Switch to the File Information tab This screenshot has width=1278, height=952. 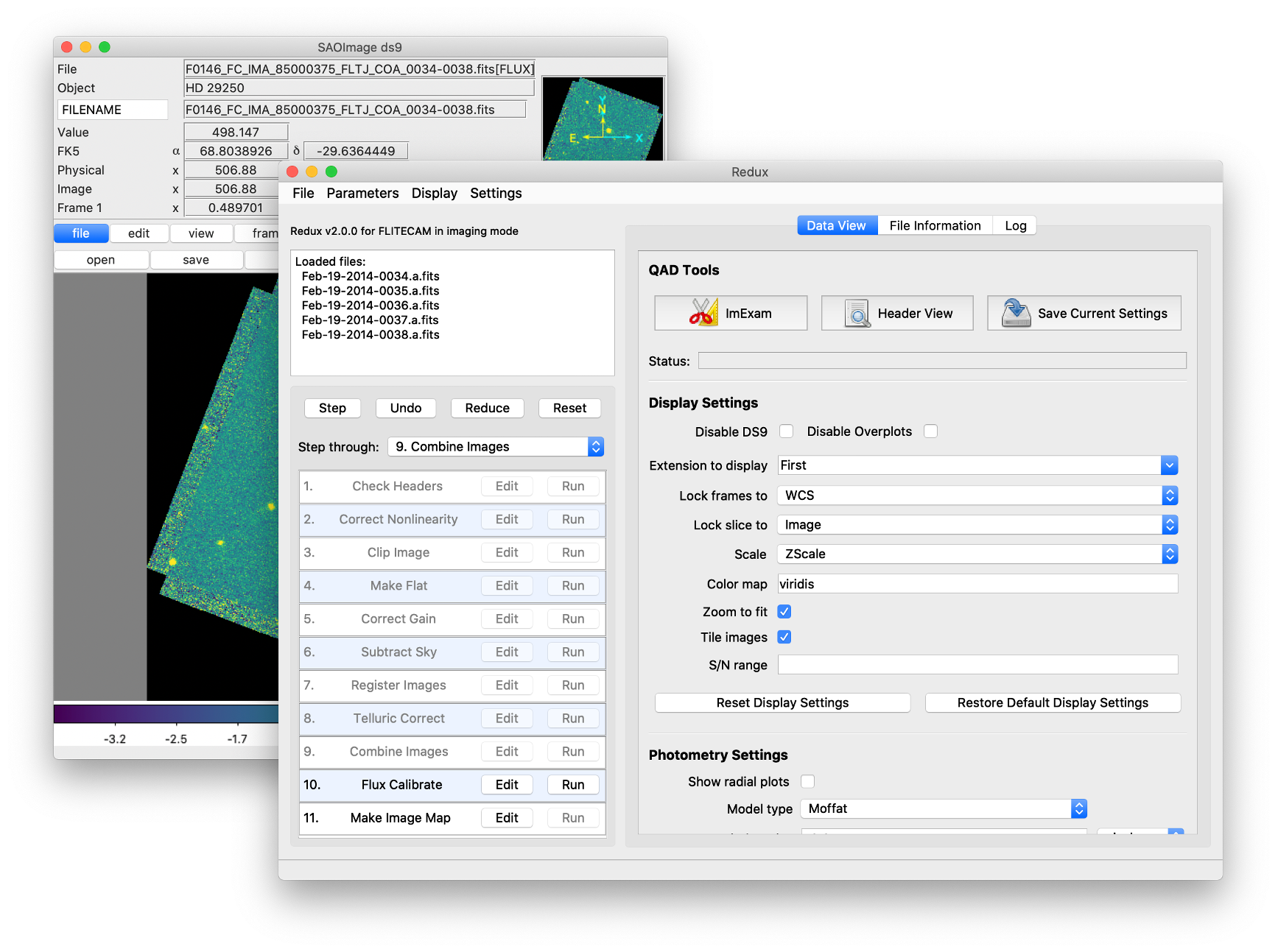(x=935, y=225)
